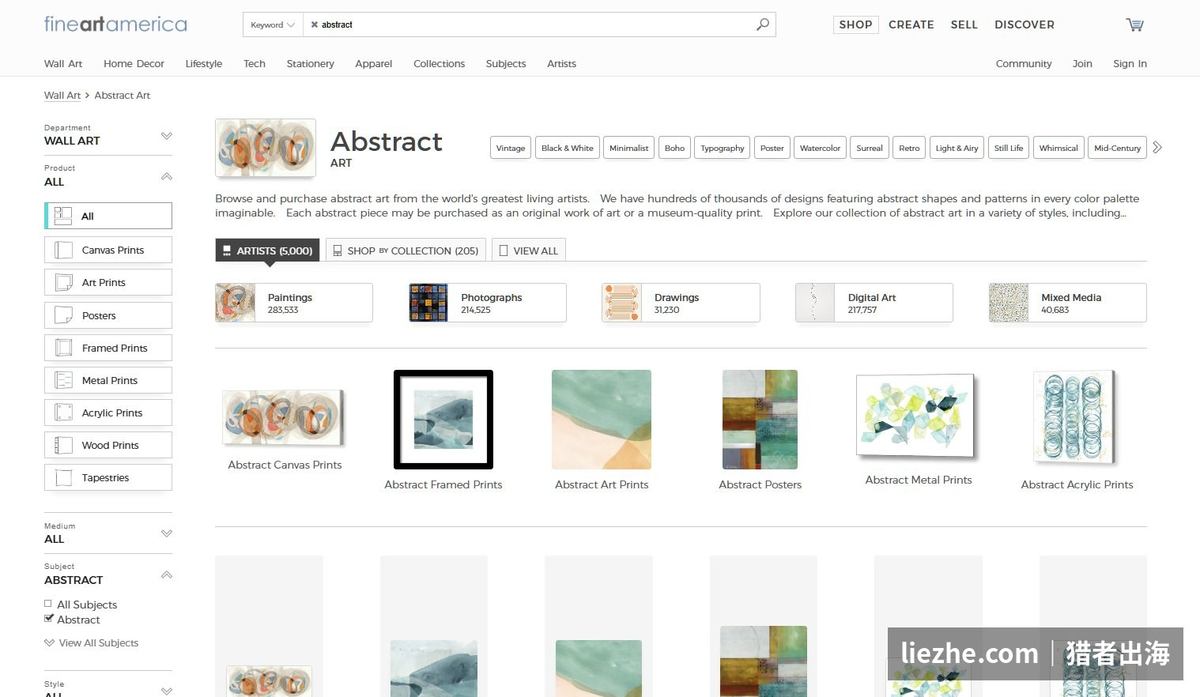Clear the abstract keyword tag

314,25
